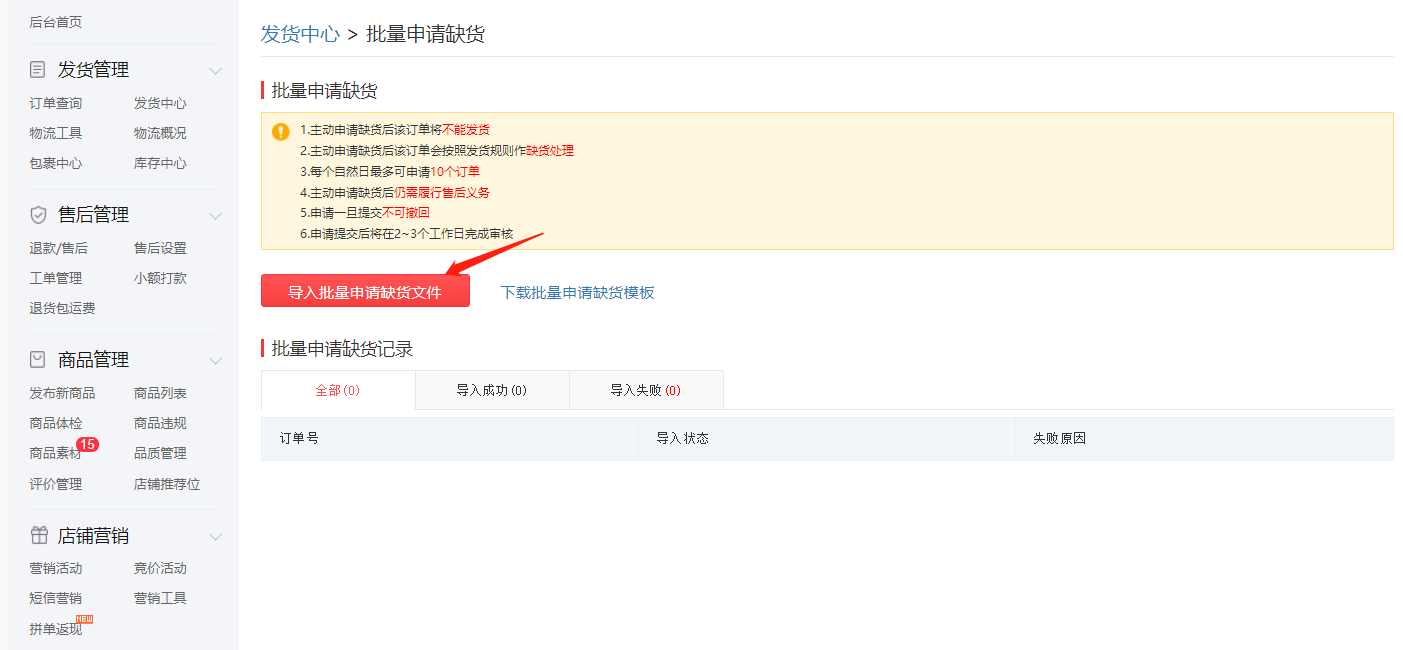1403x650 pixels.
Task: Open 退货包运费 sidebar item
Action: point(63,308)
